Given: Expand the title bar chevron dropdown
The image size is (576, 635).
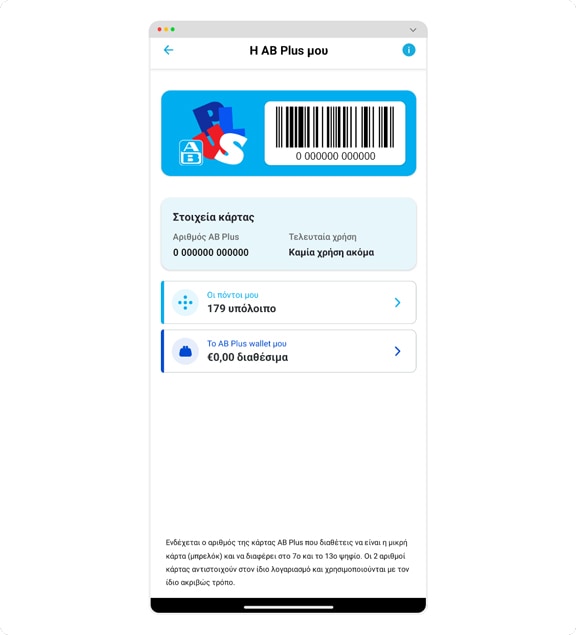Looking at the screenshot, I should click(x=413, y=30).
